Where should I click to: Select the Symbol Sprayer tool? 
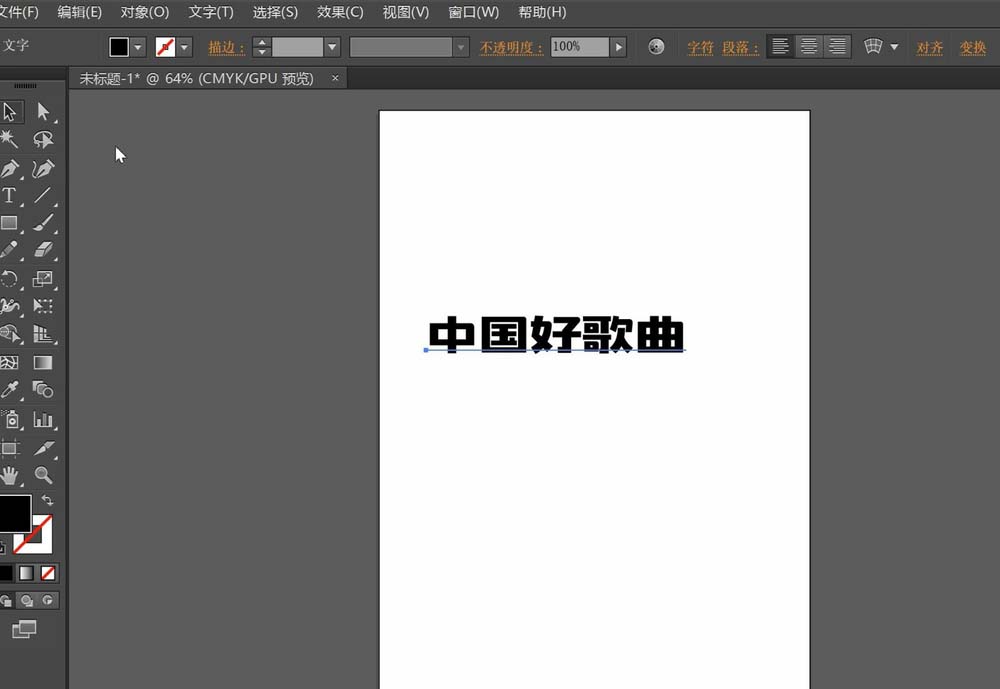point(9,419)
